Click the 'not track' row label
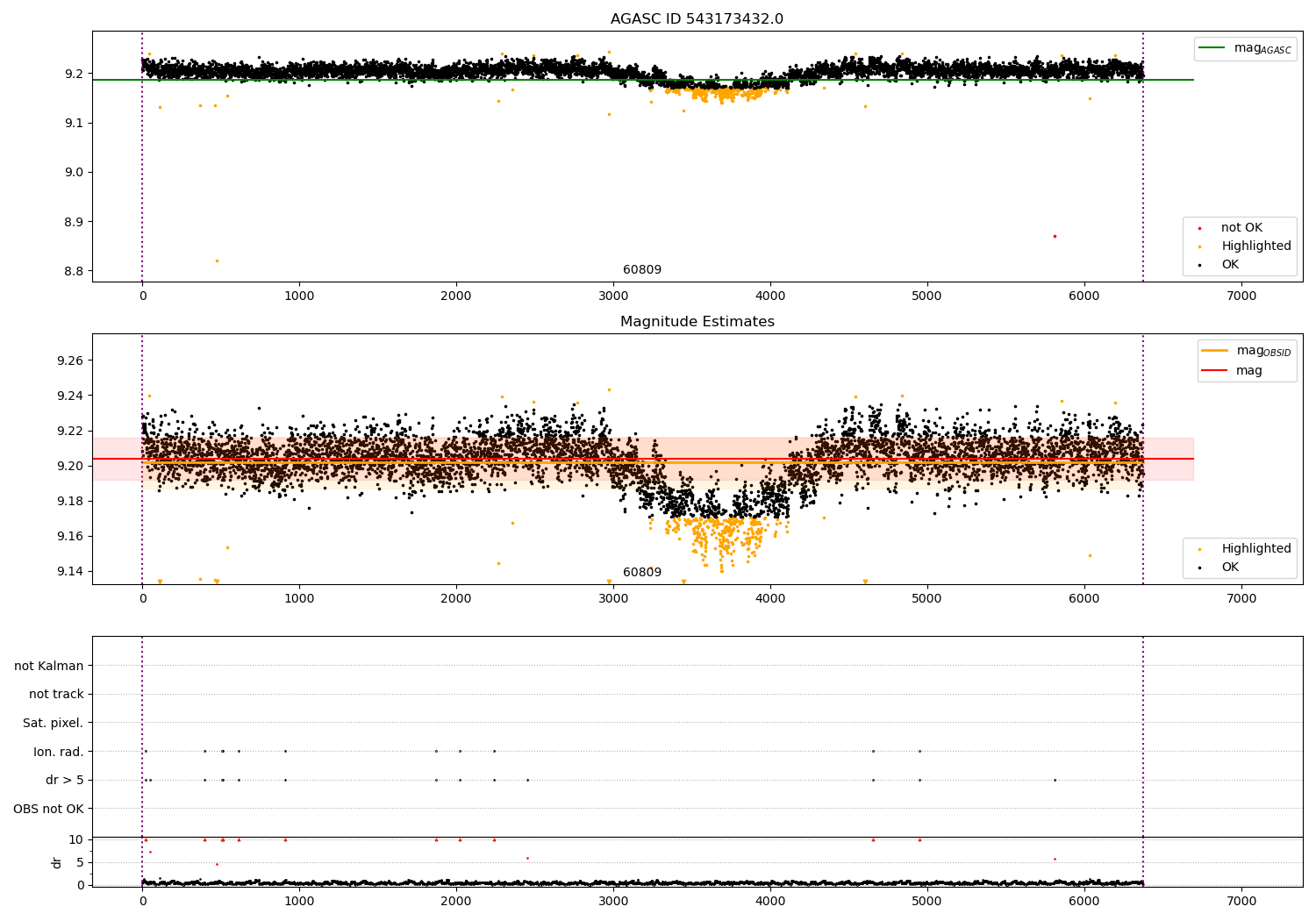The height and width of the screenshot is (921, 1316). click(x=56, y=694)
